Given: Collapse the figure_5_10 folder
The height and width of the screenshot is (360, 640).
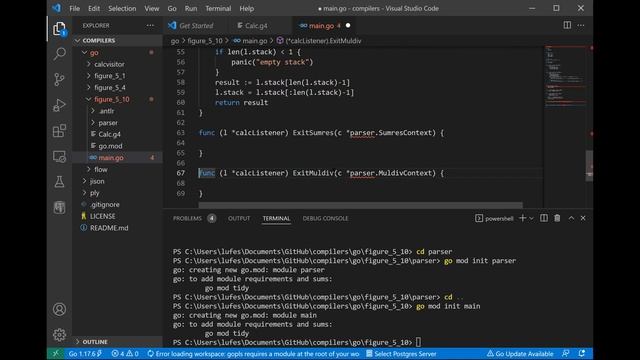Looking at the screenshot, I should pyautogui.click(x=112, y=99).
